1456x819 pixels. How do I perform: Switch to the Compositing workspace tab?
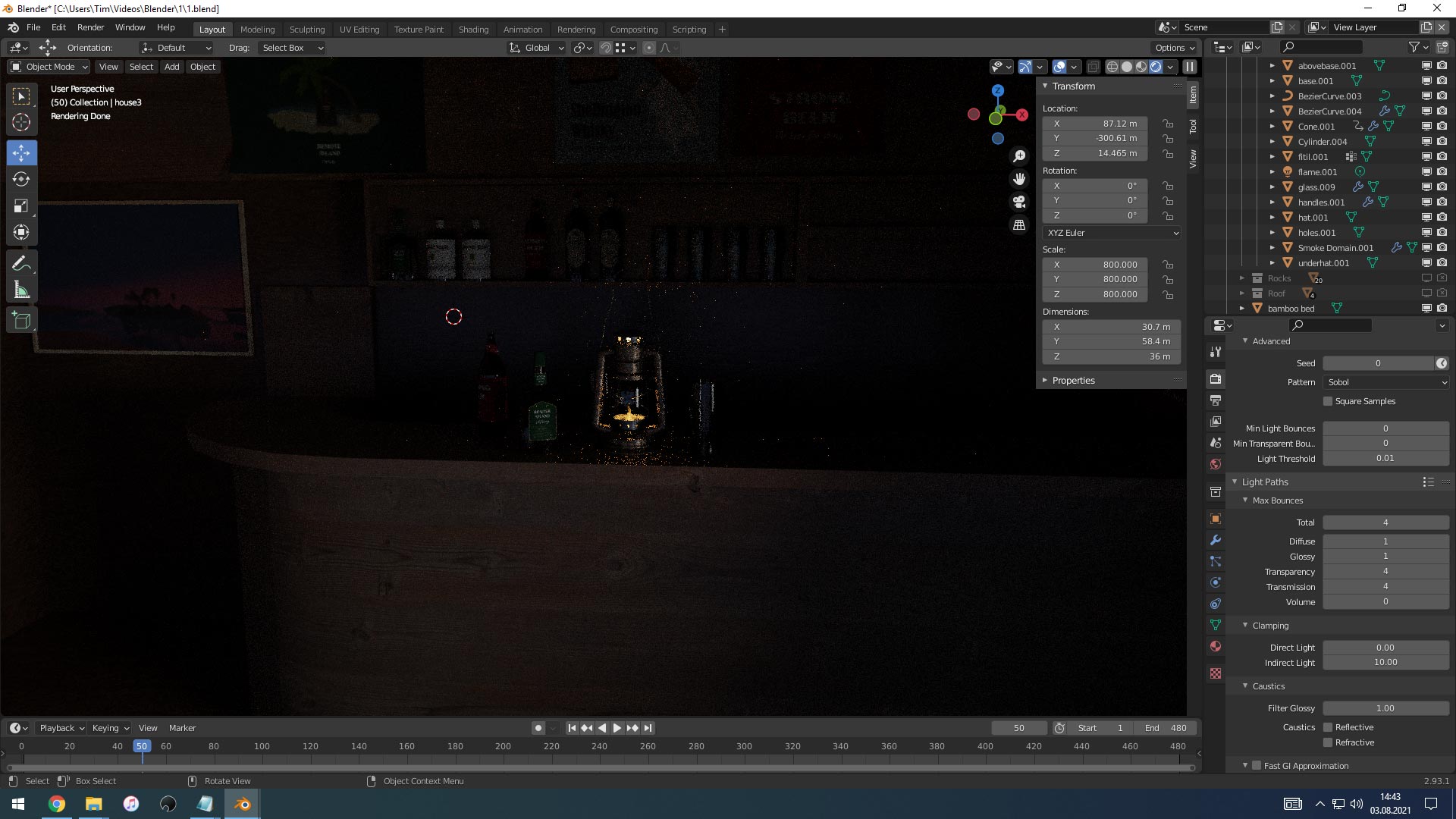pos(633,30)
